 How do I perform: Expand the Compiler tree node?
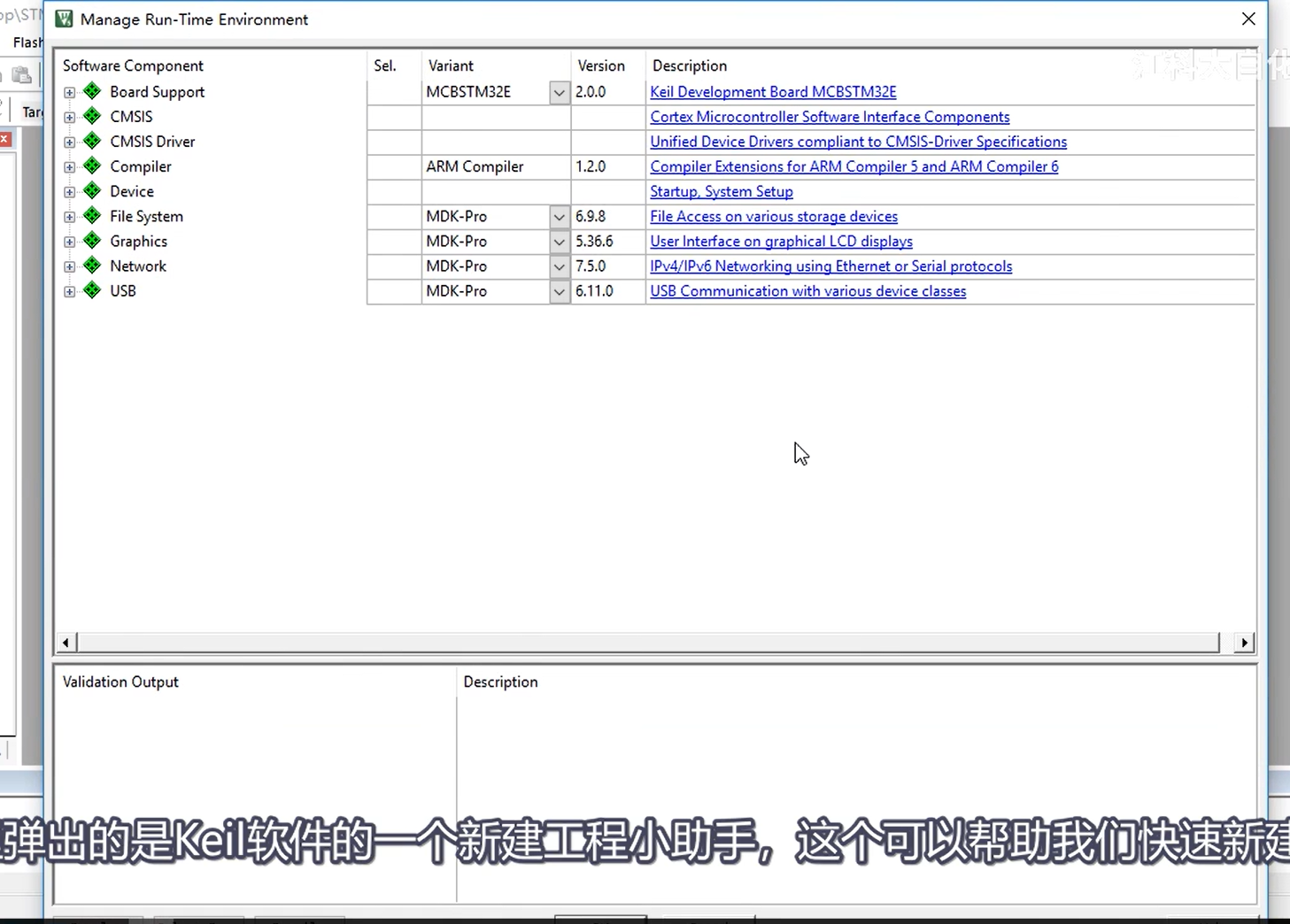[69, 166]
